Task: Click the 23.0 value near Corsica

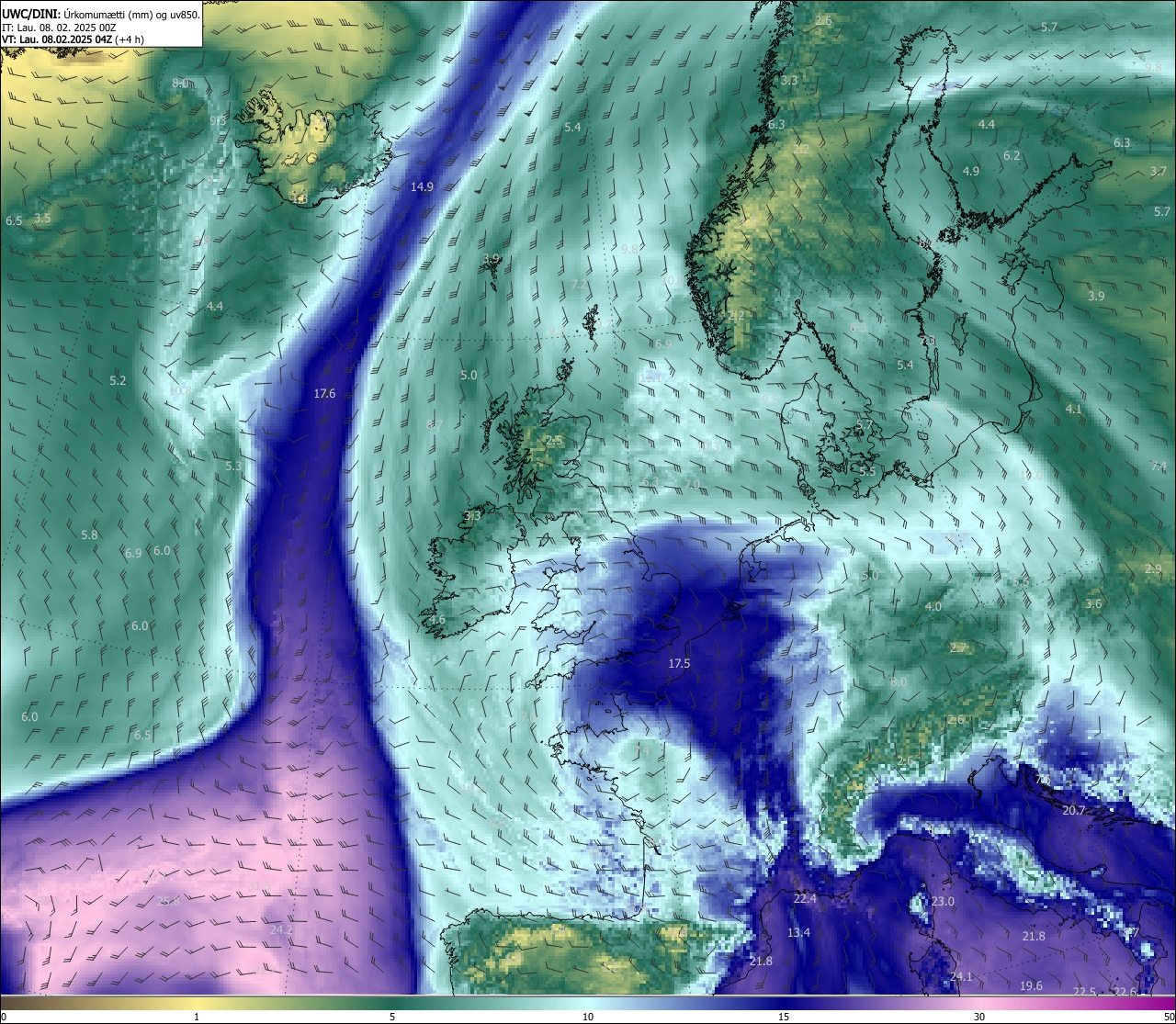Action: pyautogui.click(x=943, y=902)
